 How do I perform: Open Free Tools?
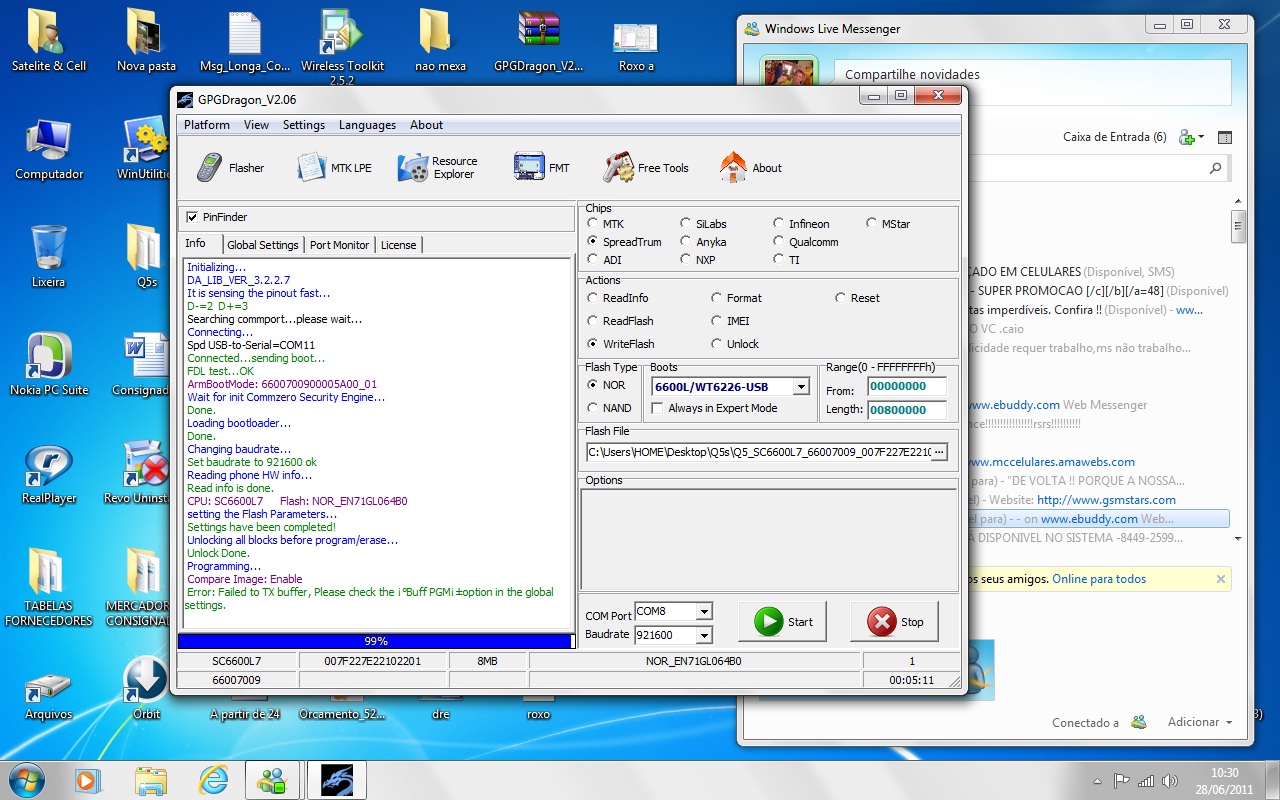646,168
